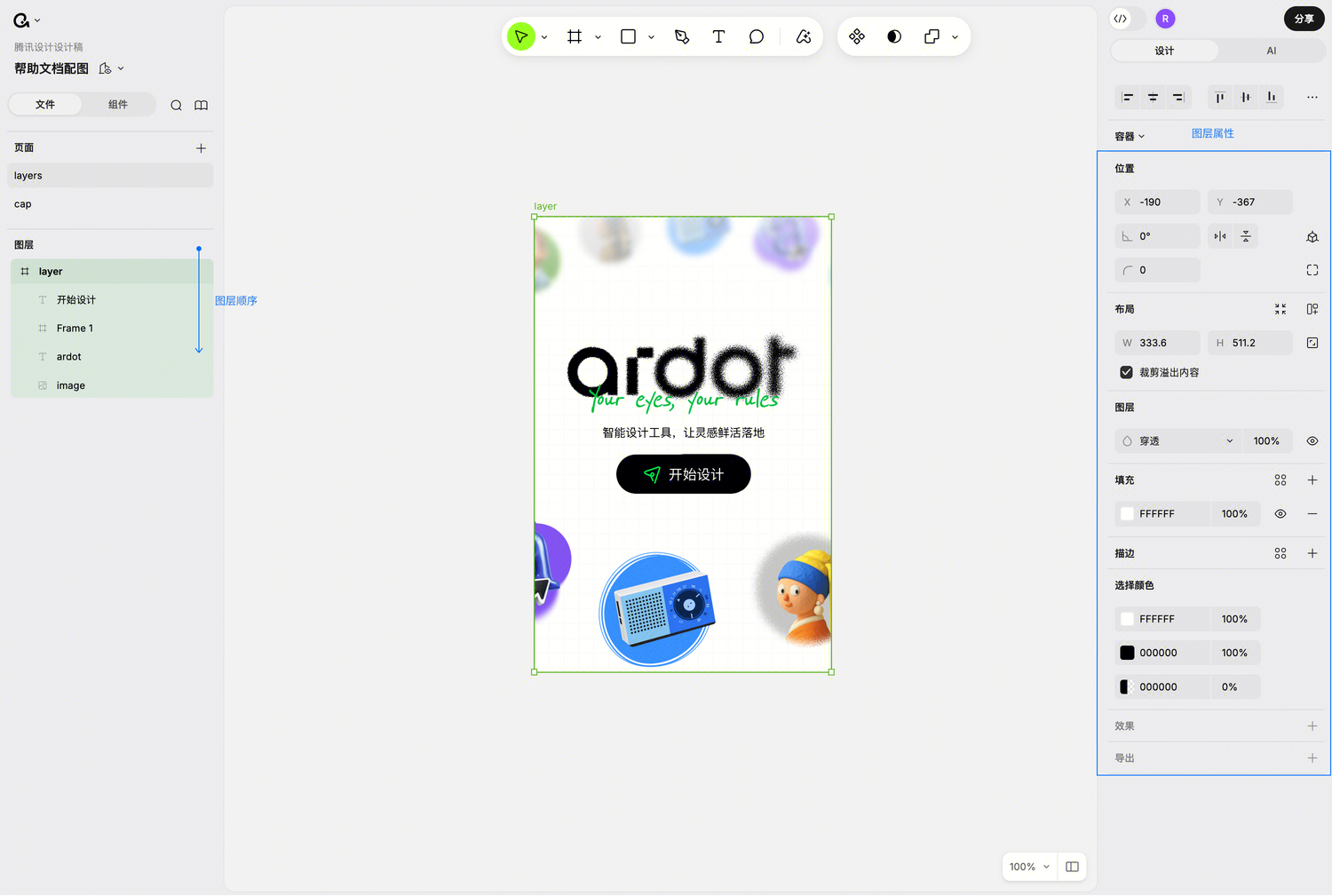Screen dimensions: 1332x896
Task: Open the components icon in toolbar
Action: point(856,36)
